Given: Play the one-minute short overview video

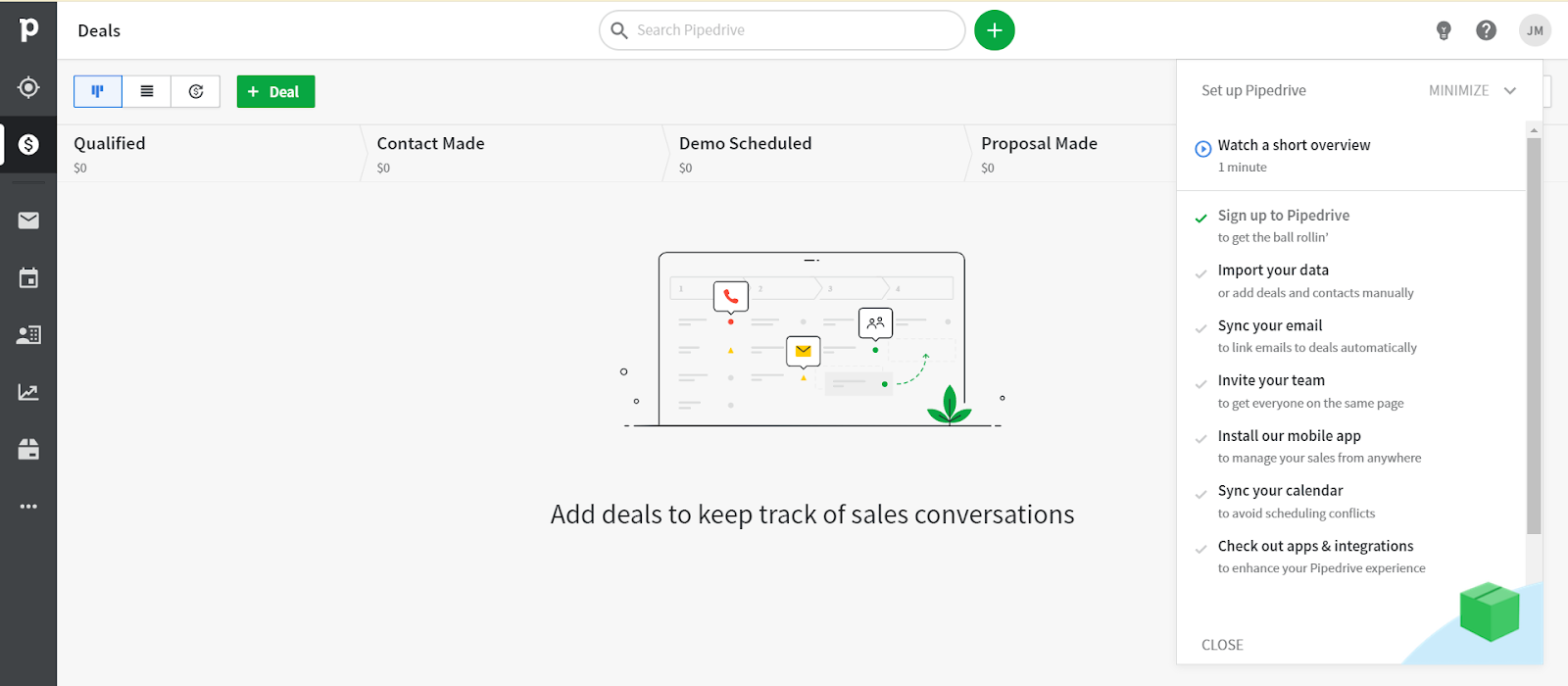Looking at the screenshot, I should click(1294, 144).
